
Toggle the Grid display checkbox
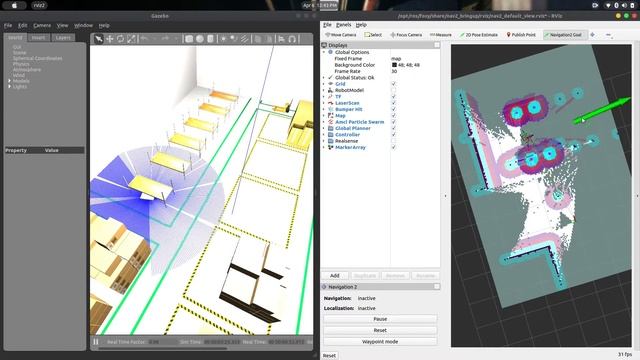click(393, 84)
